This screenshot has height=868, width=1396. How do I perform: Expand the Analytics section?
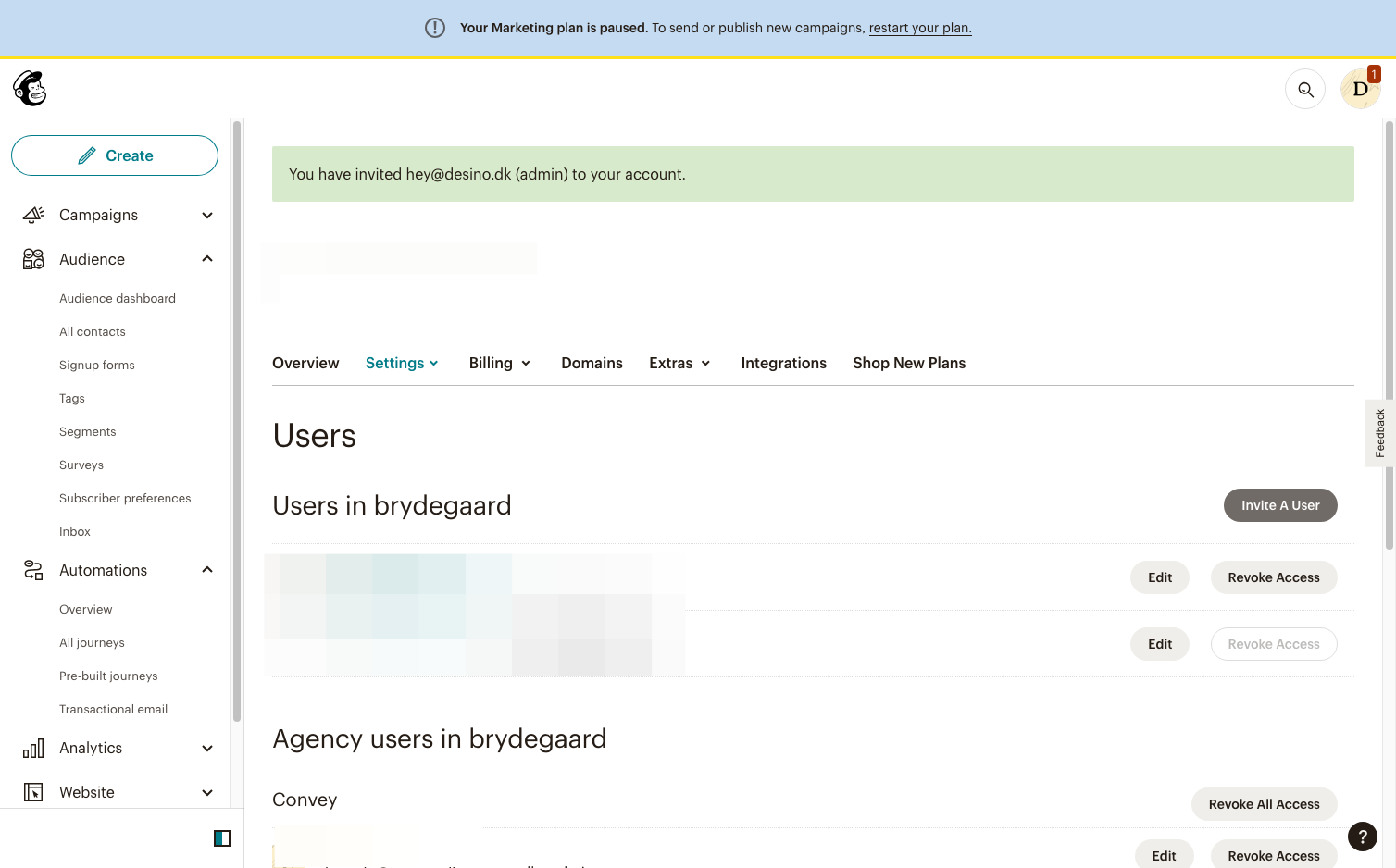tap(207, 749)
